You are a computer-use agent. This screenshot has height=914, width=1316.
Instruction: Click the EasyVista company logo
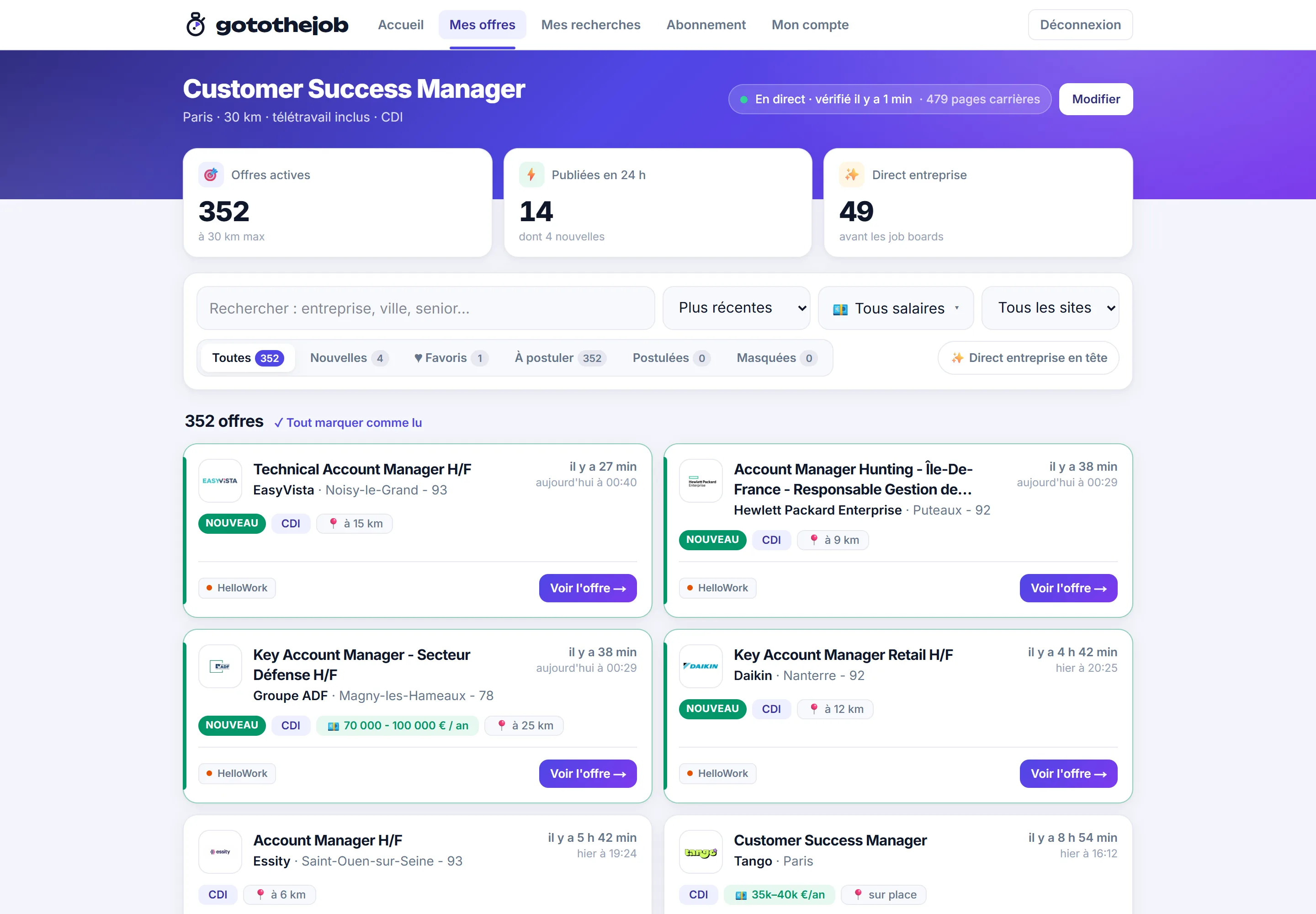click(x=220, y=480)
